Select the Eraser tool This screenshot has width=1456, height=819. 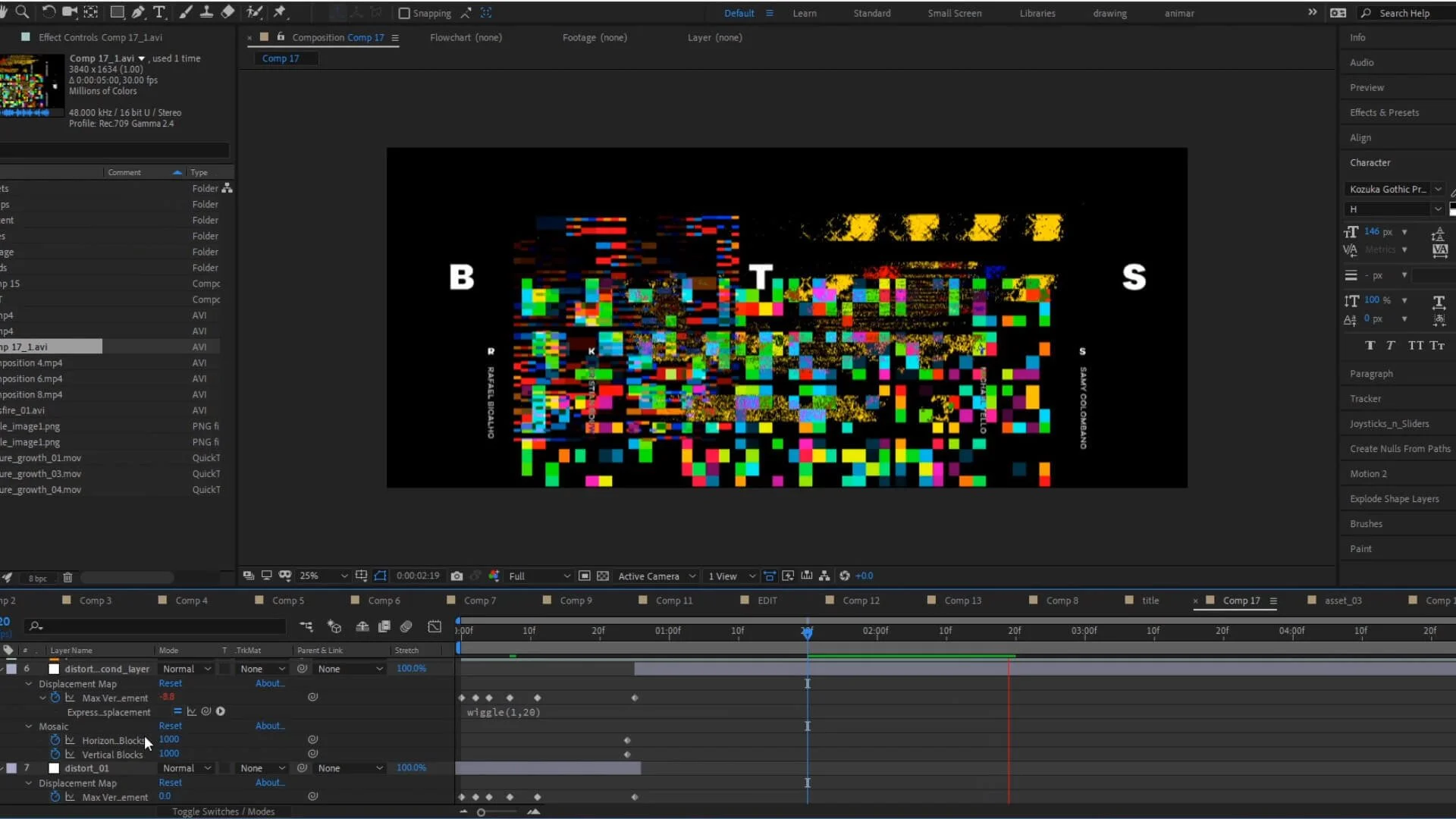click(x=227, y=12)
